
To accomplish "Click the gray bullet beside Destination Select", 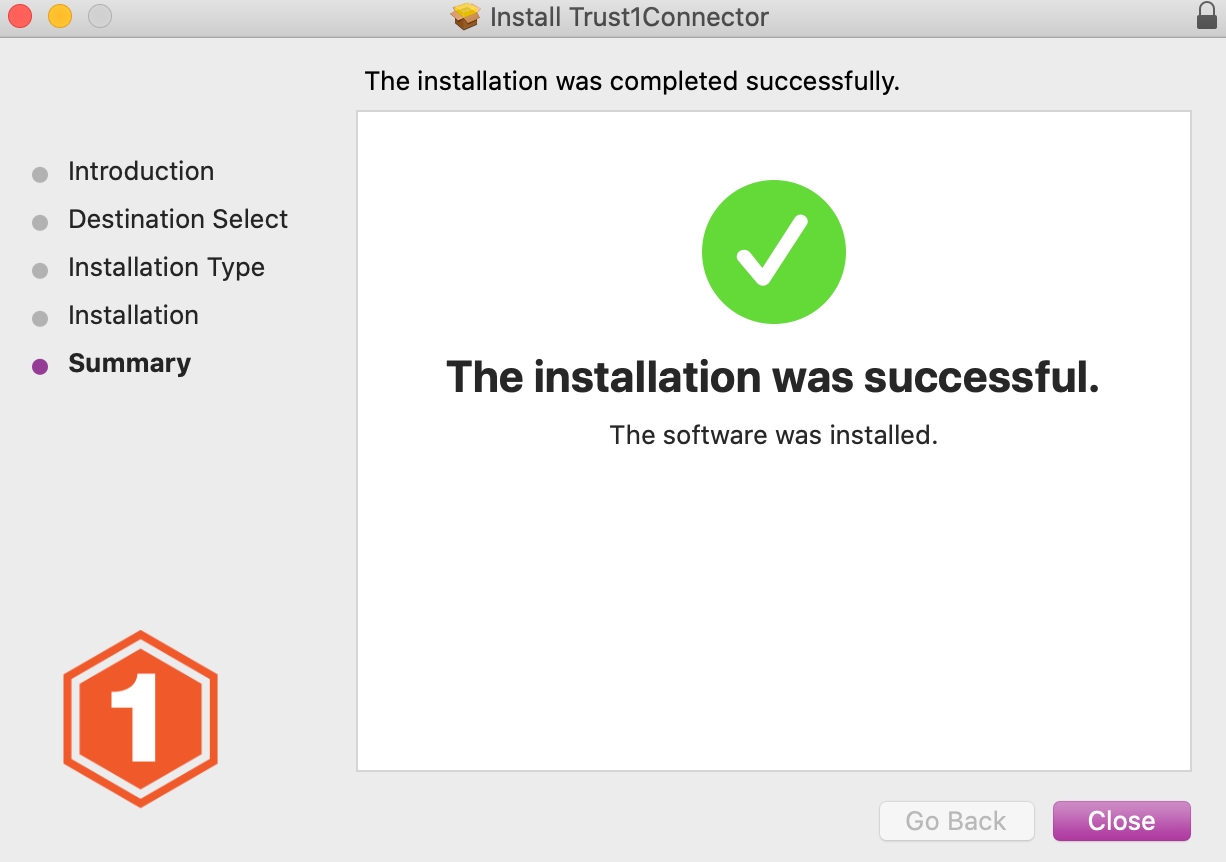I will [40, 222].
